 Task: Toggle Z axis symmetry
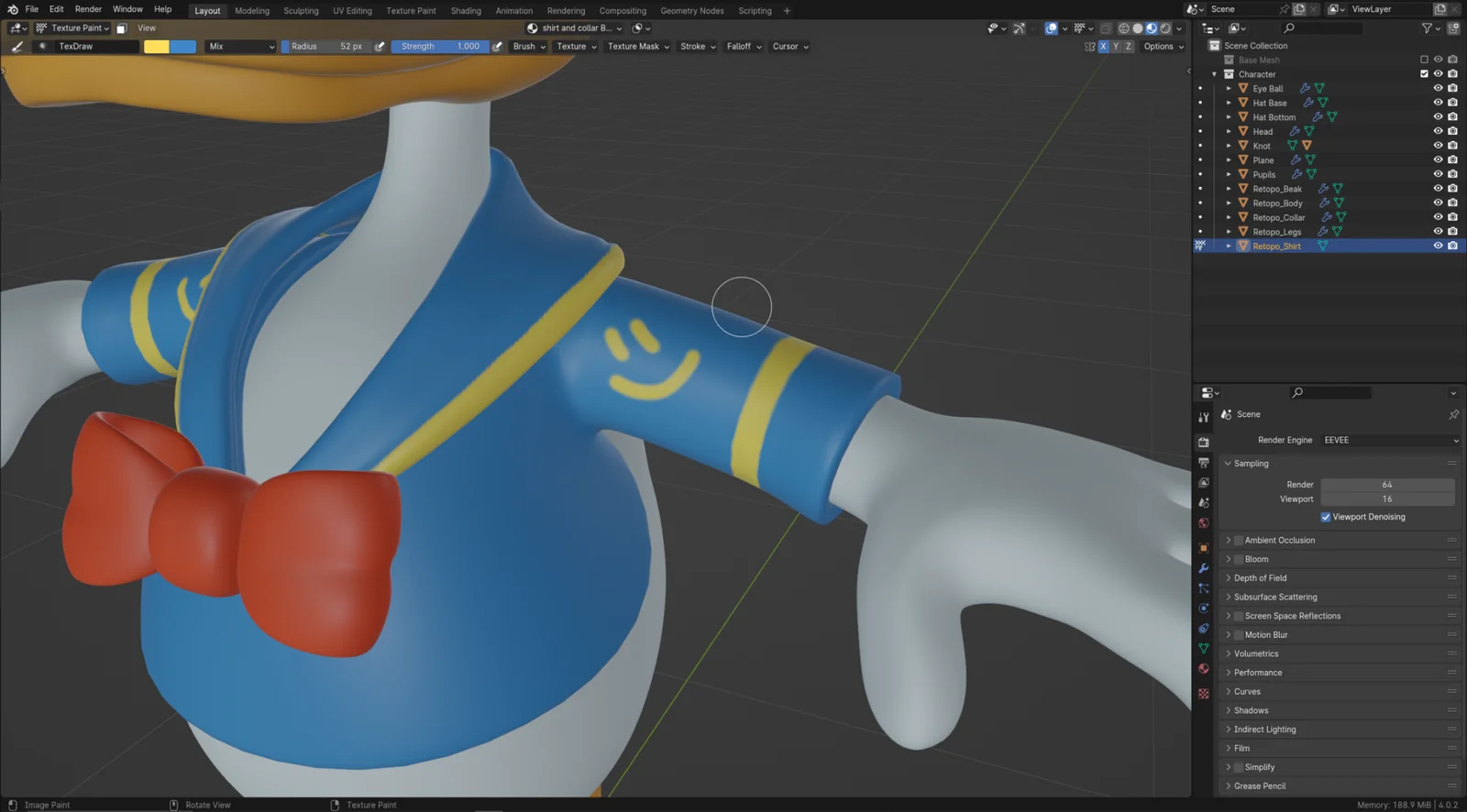click(1129, 47)
